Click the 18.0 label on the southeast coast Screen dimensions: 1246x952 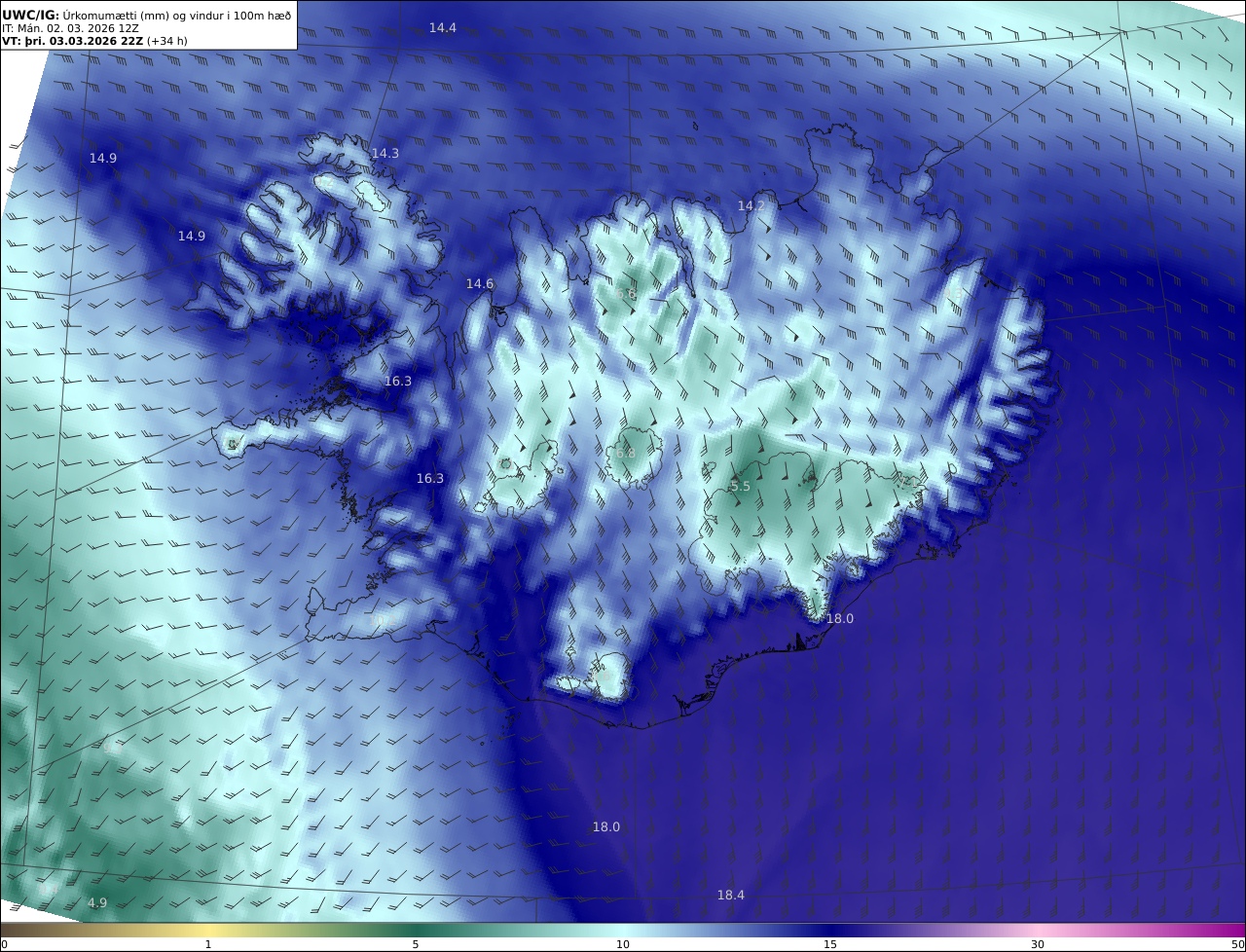coord(840,618)
